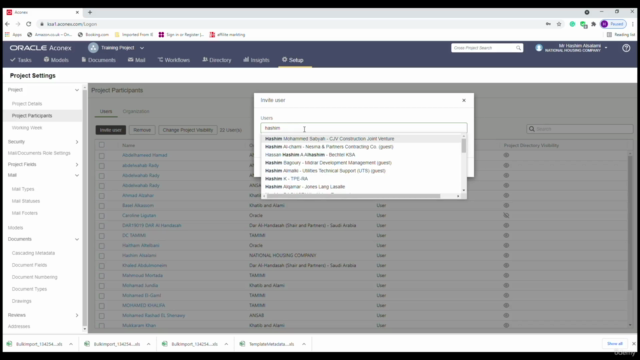Open the help question mark icon
The height and width of the screenshot is (360, 640).
(x=626, y=48)
